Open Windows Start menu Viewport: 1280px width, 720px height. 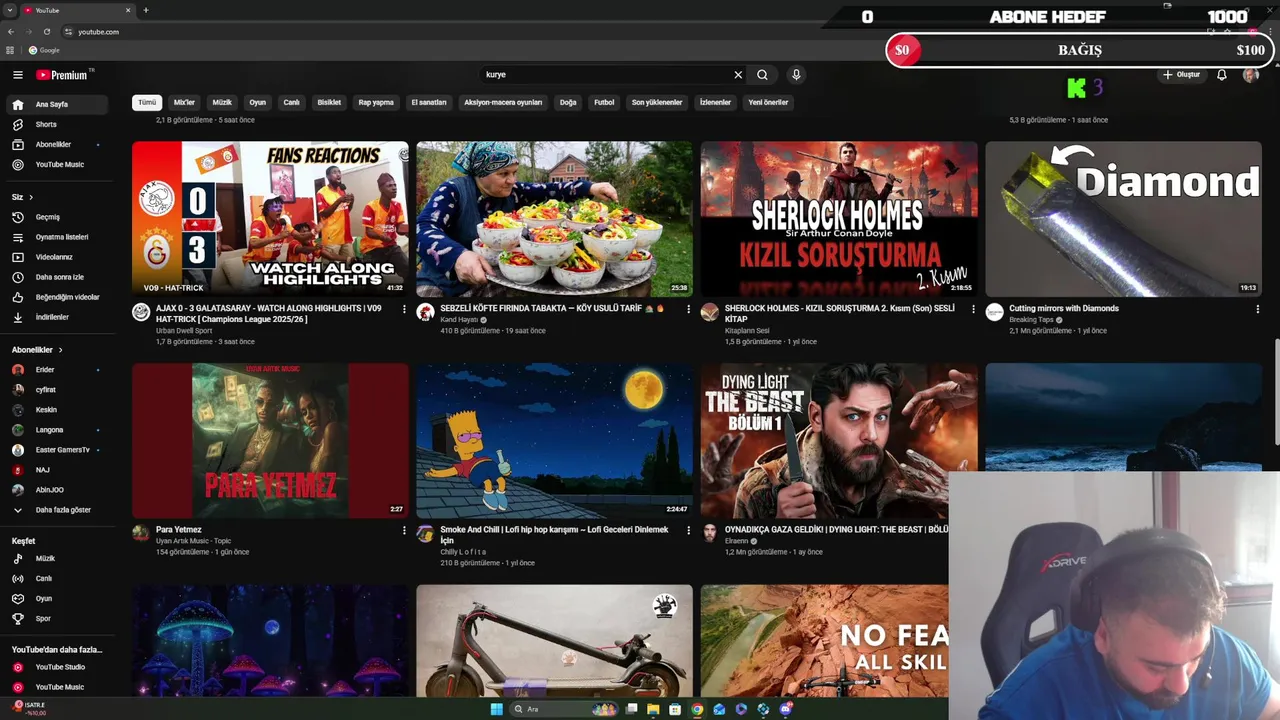tap(497, 709)
